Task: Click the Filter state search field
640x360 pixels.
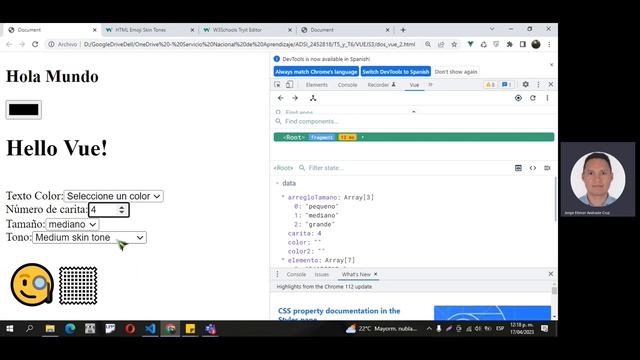Action: click(404, 168)
